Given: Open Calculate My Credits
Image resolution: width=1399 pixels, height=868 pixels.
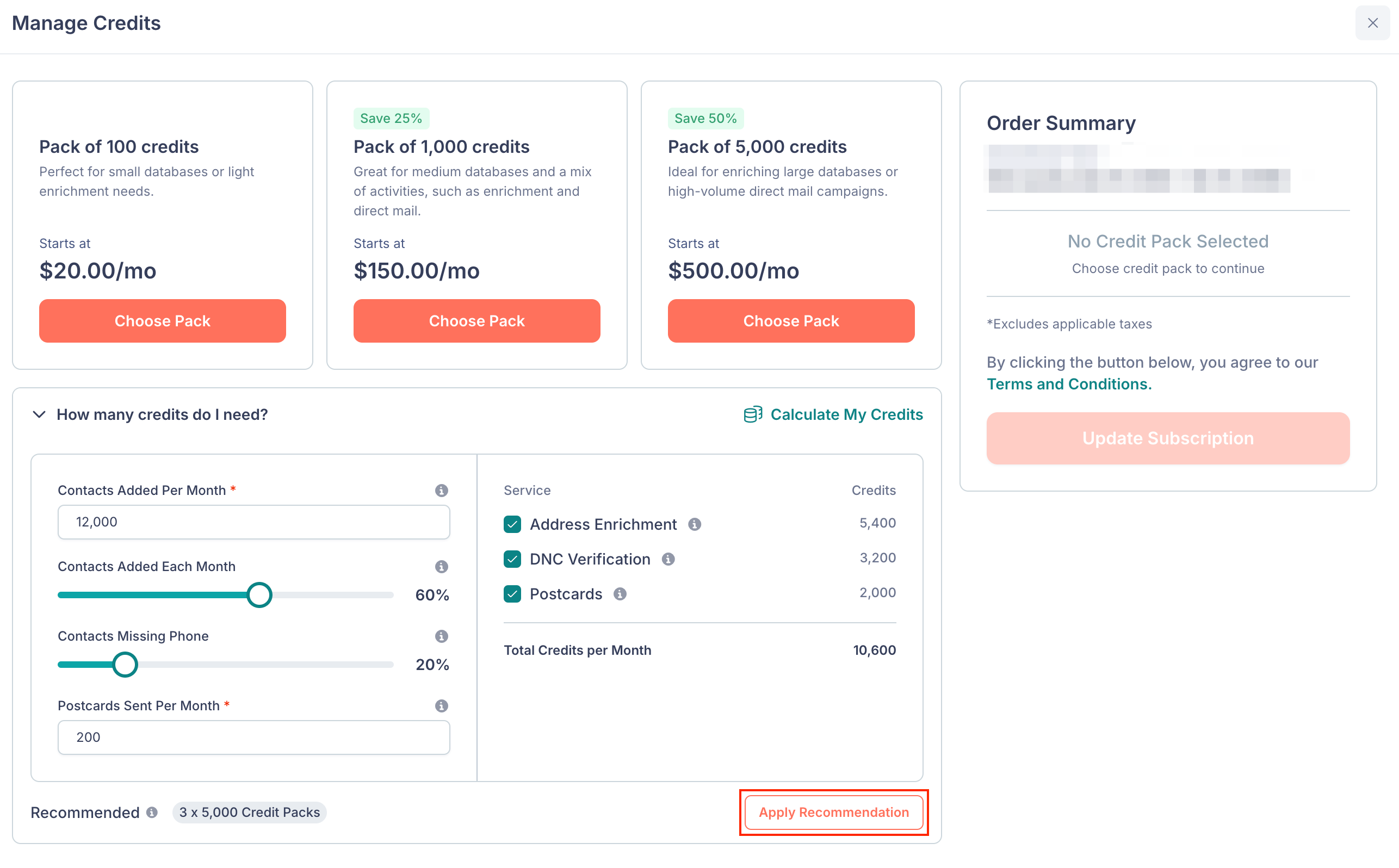Looking at the screenshot, I should click(x=833, y=414).
